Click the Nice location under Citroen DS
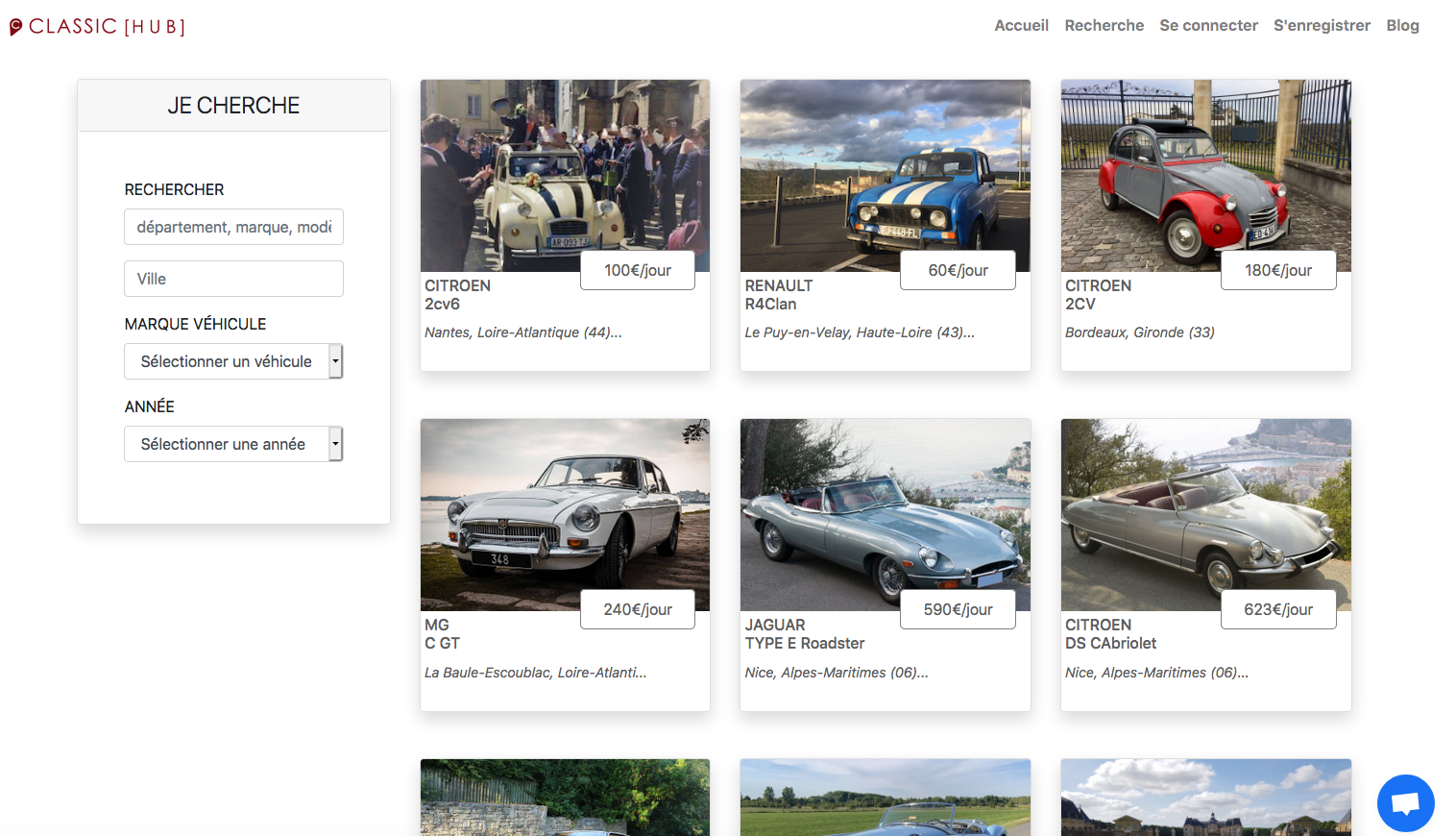Viewport: 1456px width, 836px height. (1156, 673)
